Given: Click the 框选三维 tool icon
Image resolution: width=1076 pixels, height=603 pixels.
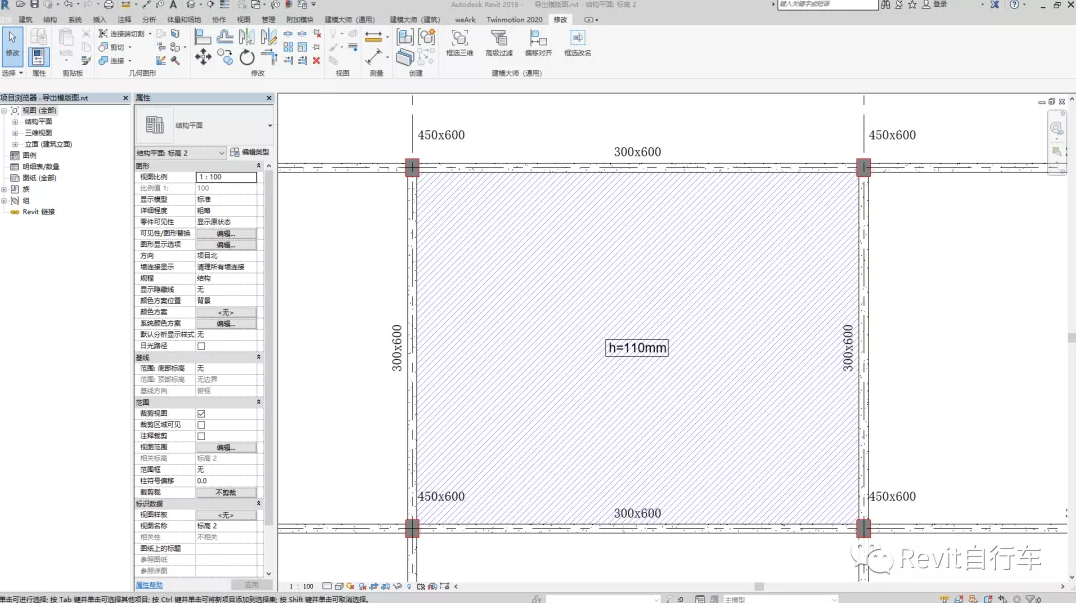Looking at the screenshot, I should [x=459, y=41].
